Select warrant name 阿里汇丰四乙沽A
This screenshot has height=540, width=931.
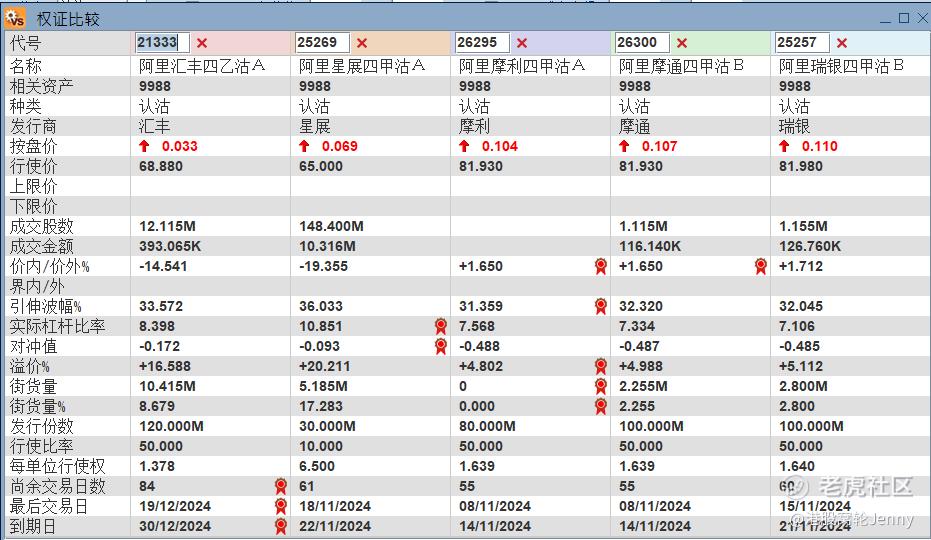[202, 66]
